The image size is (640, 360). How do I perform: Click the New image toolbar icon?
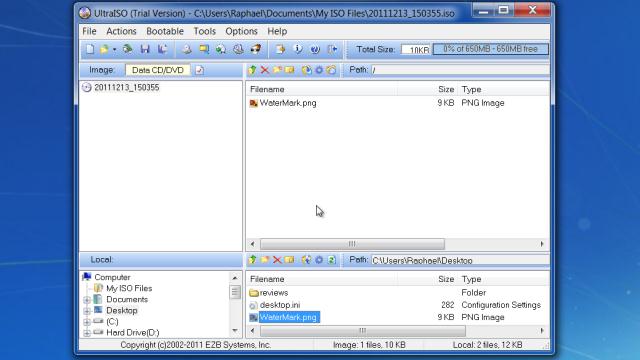(90, 49)
